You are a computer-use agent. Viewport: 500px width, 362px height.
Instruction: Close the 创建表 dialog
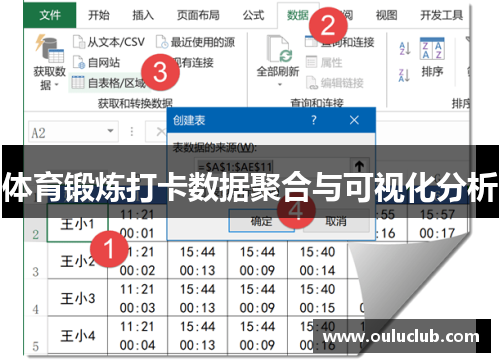click(x=354, y=120)
